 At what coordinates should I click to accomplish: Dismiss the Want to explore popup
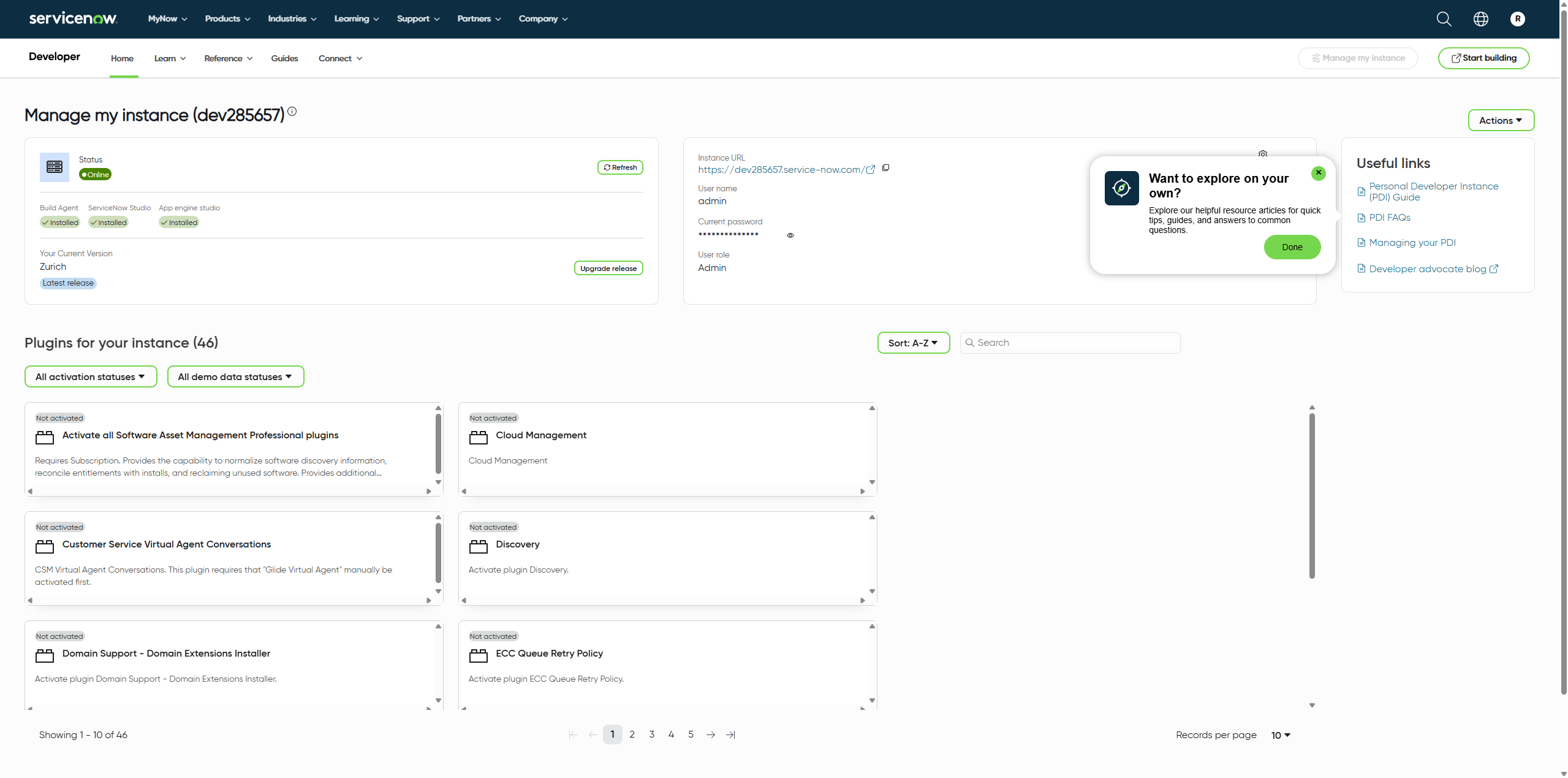pos(1318,173)
